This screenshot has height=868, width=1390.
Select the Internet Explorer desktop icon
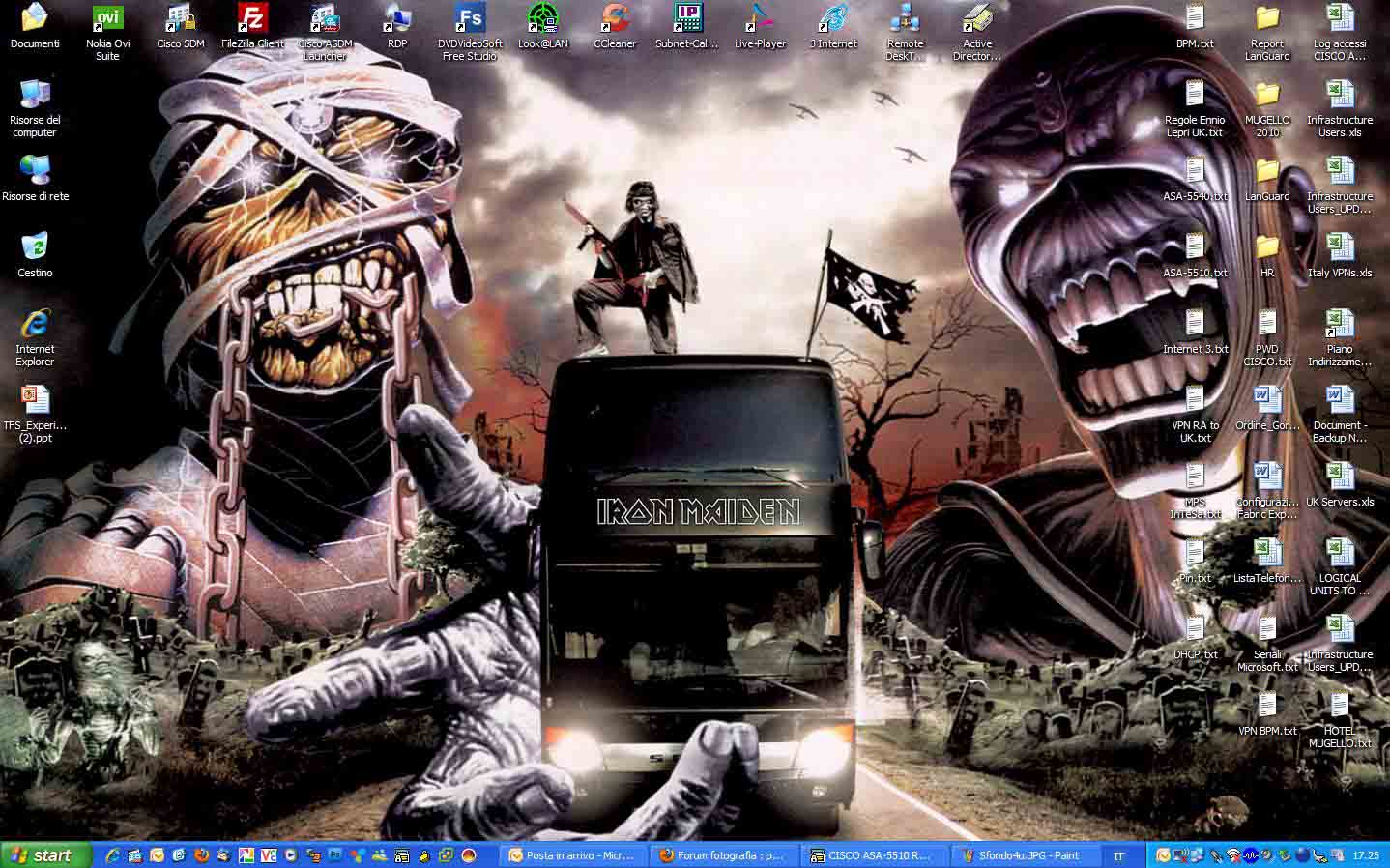click(35, 325)
